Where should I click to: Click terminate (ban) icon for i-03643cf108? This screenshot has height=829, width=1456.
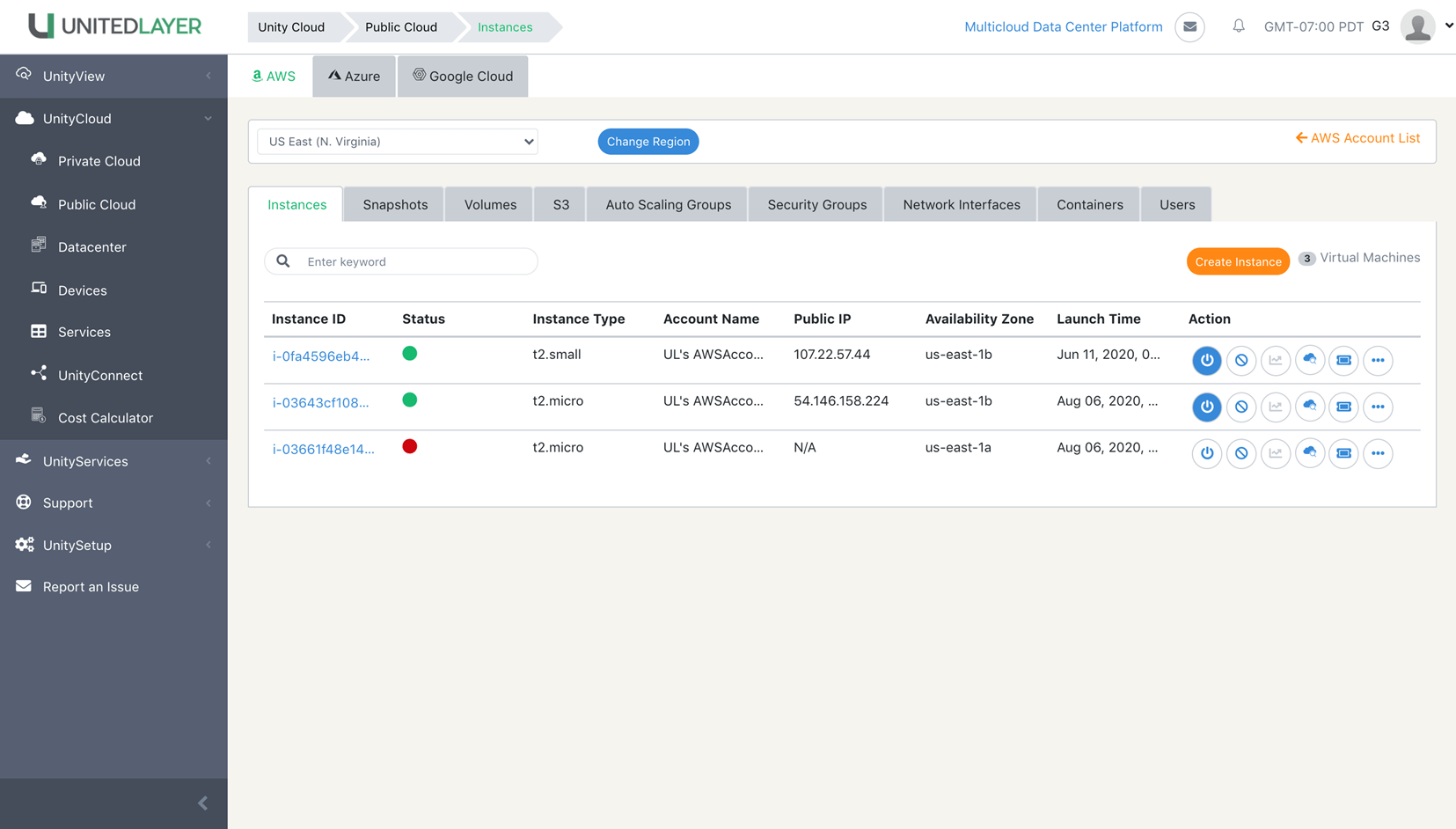click(1240, 407)
